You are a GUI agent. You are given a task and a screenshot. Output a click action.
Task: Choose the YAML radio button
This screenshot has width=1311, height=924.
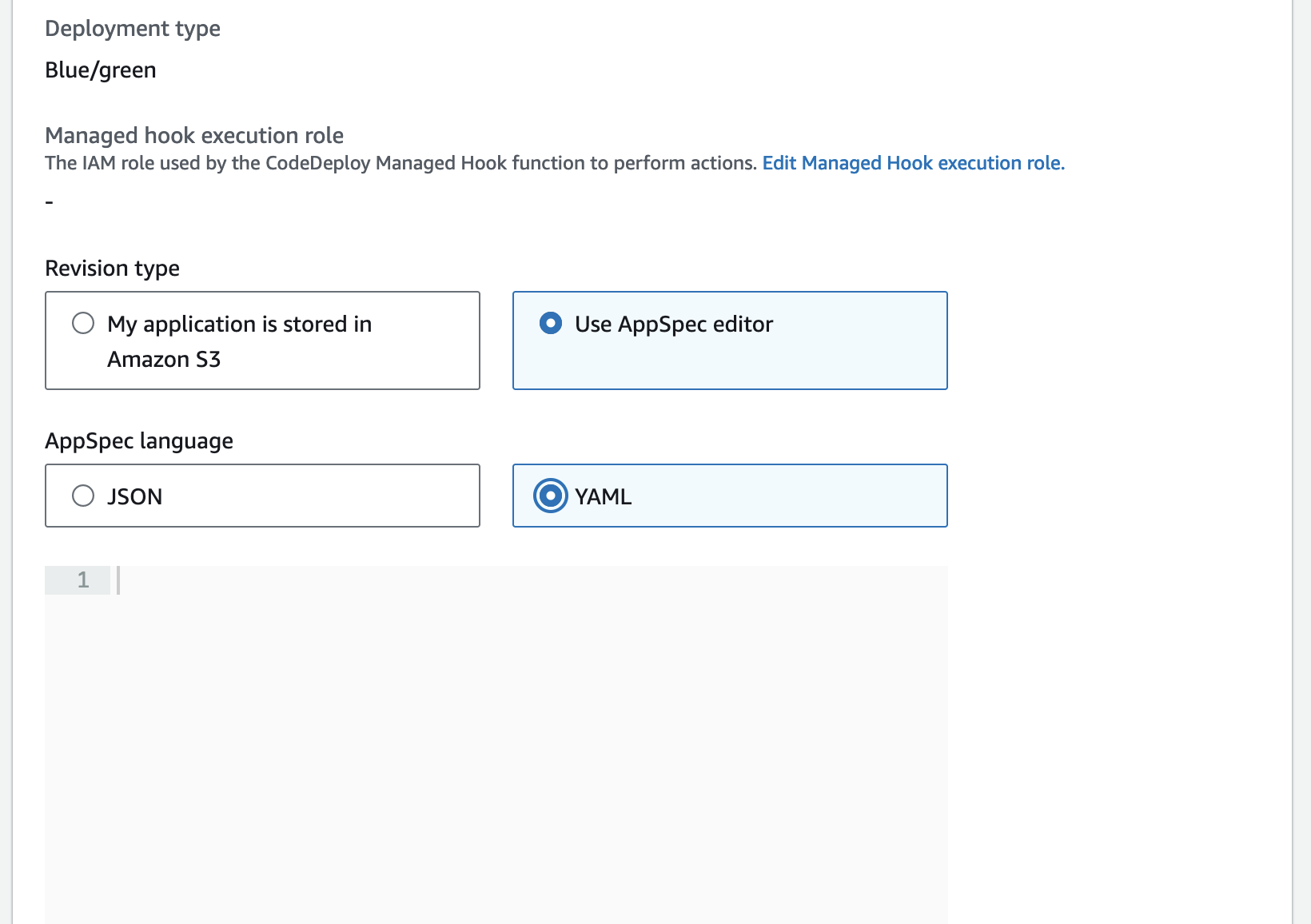[550, 496]
